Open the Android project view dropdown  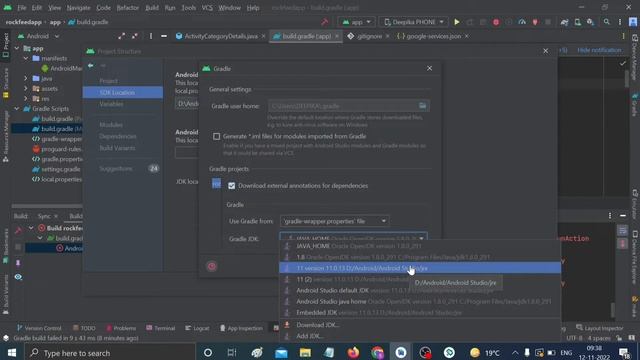(x=39, y=36)
